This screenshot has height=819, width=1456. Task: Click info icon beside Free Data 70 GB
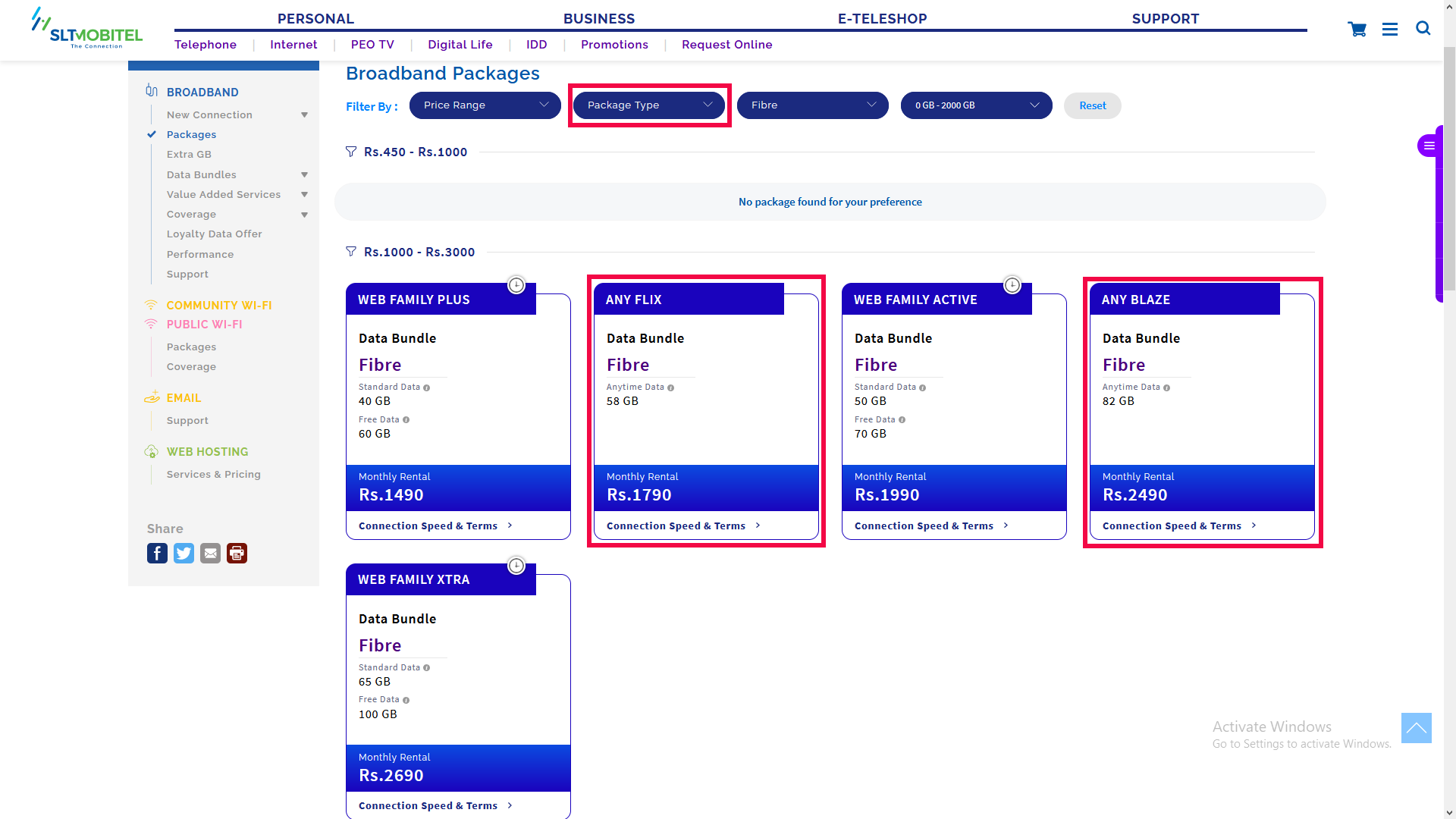click(x=902, y=420)
